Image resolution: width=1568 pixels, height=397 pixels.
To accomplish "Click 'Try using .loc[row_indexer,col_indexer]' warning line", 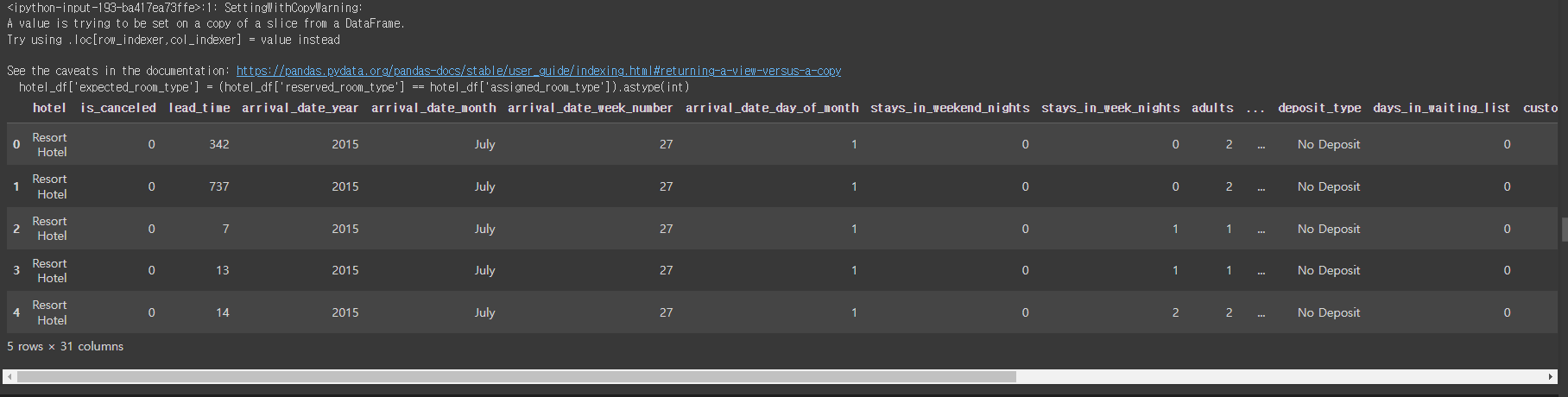I will [174, 40].
